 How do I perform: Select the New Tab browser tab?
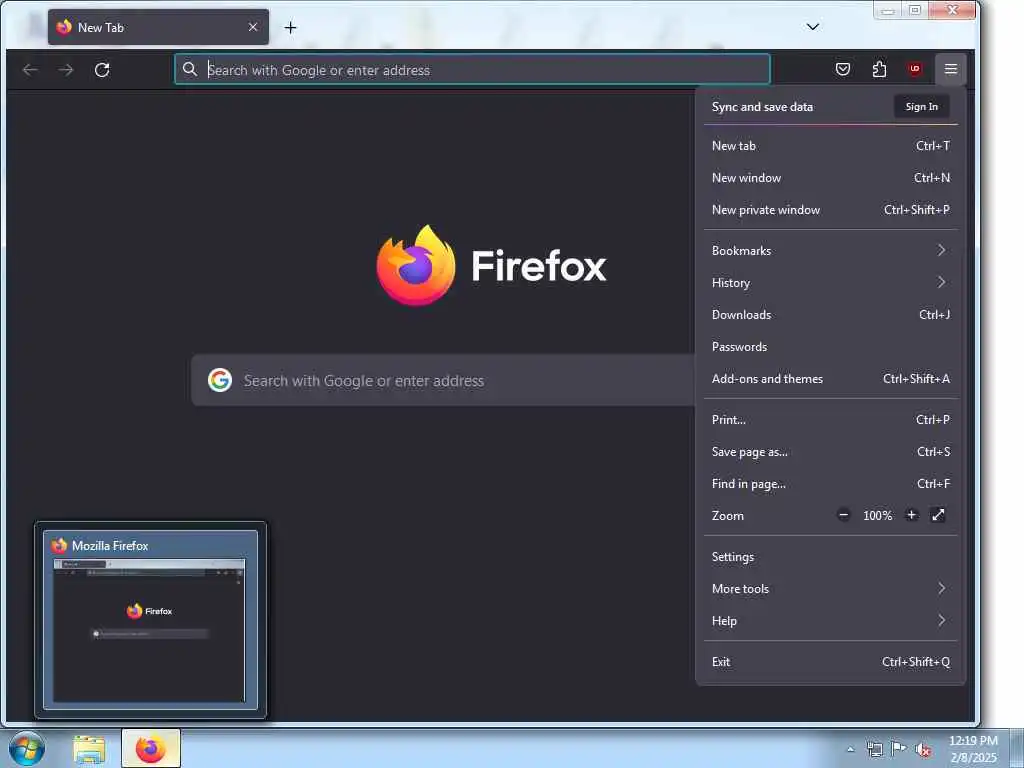[158, 27]
